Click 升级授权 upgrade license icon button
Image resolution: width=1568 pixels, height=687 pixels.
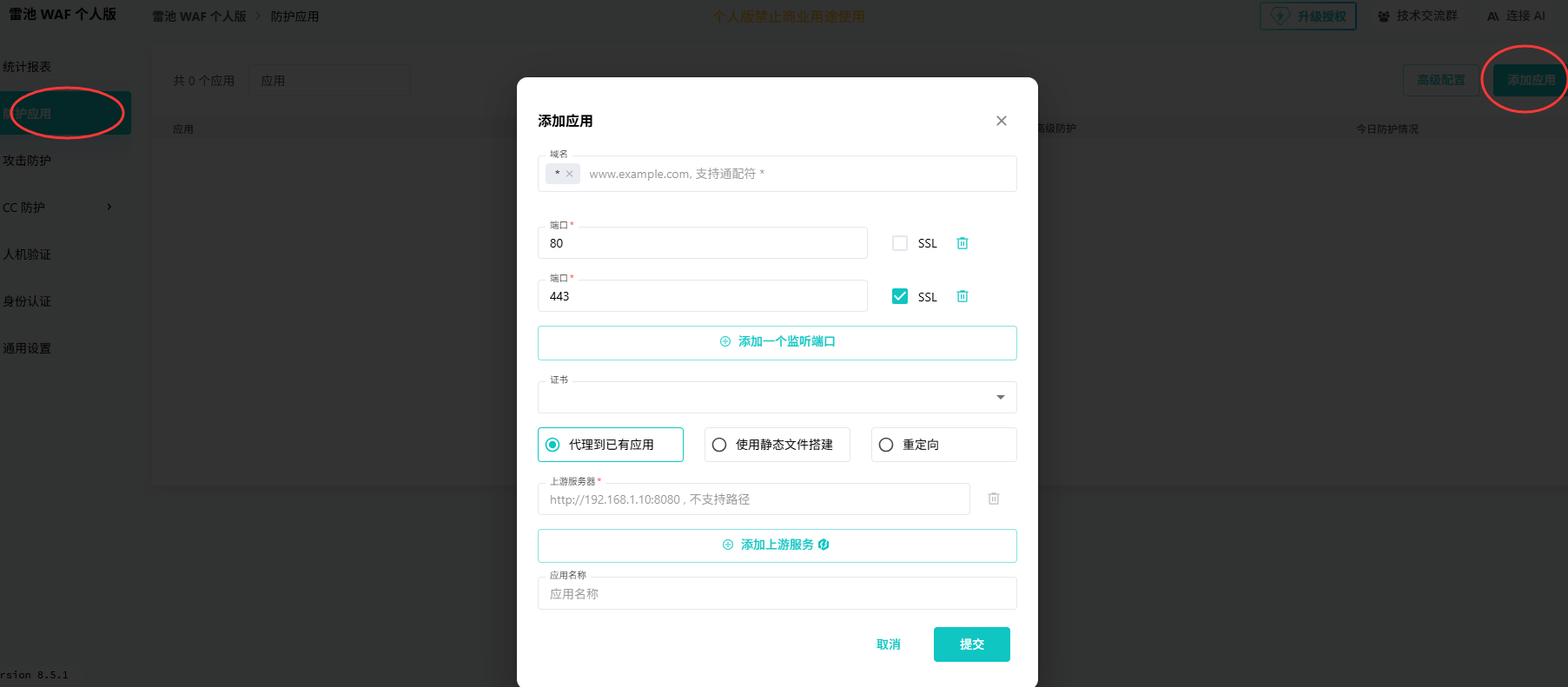click(1307, 17)
